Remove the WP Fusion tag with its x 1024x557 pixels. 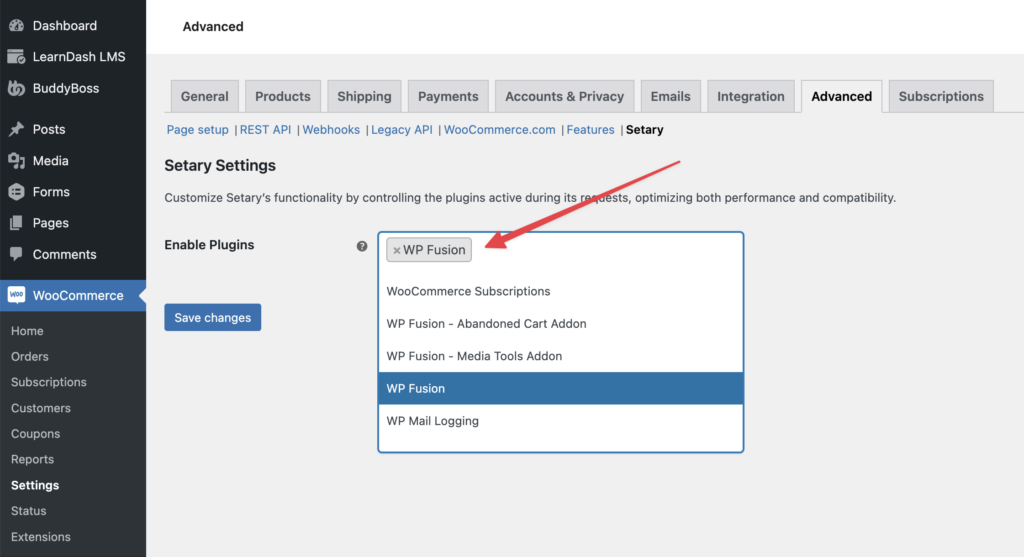pos(396,250)
